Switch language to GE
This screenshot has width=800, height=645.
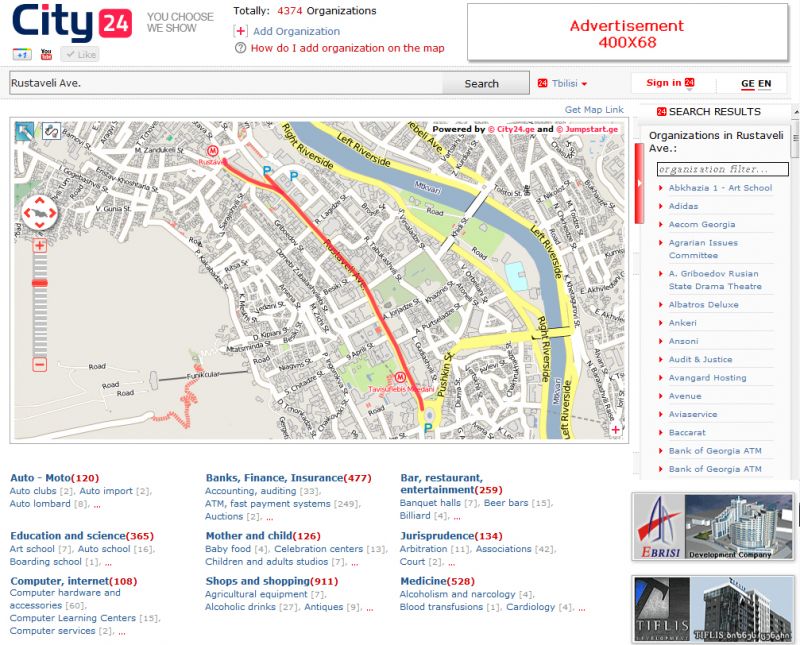point(747,84)
